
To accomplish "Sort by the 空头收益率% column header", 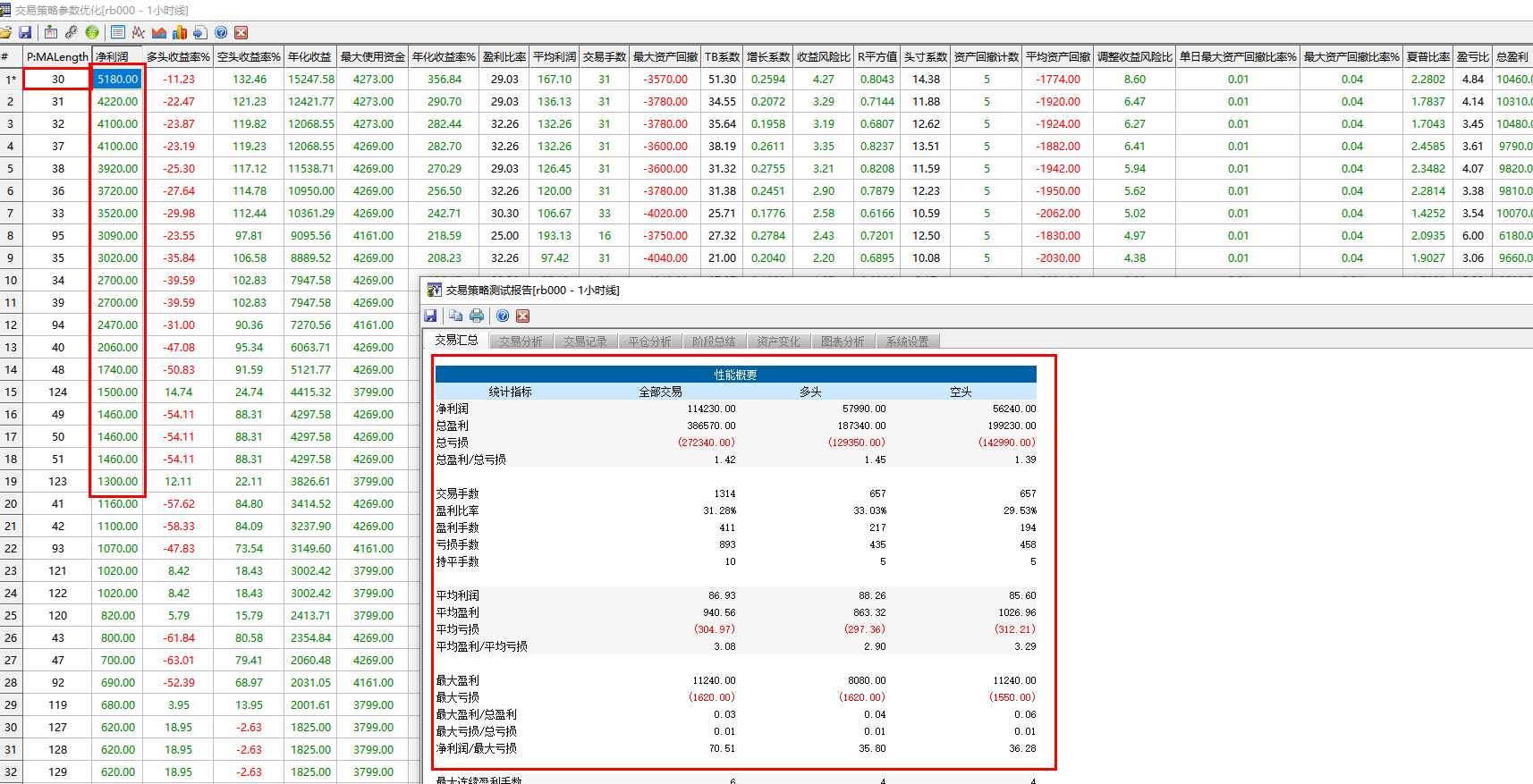I will 249,56.
